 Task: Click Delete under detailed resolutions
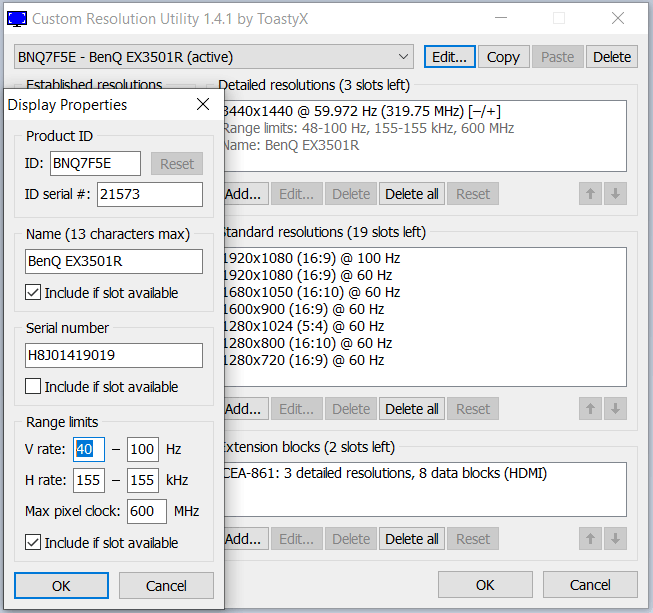(x=351, y=194)
